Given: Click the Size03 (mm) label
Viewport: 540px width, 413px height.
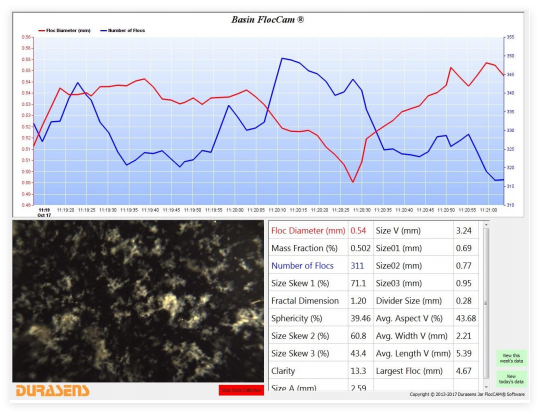Looking at the screenshot, I should [399, 283].
